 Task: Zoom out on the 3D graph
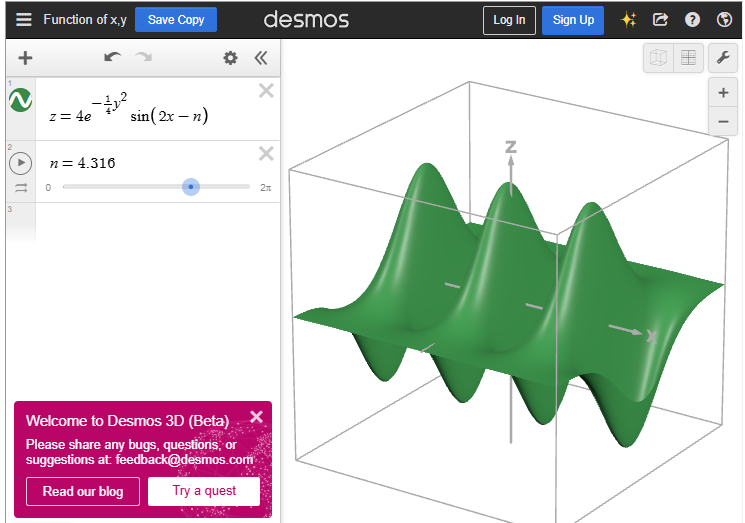click(x=723, y=122)
